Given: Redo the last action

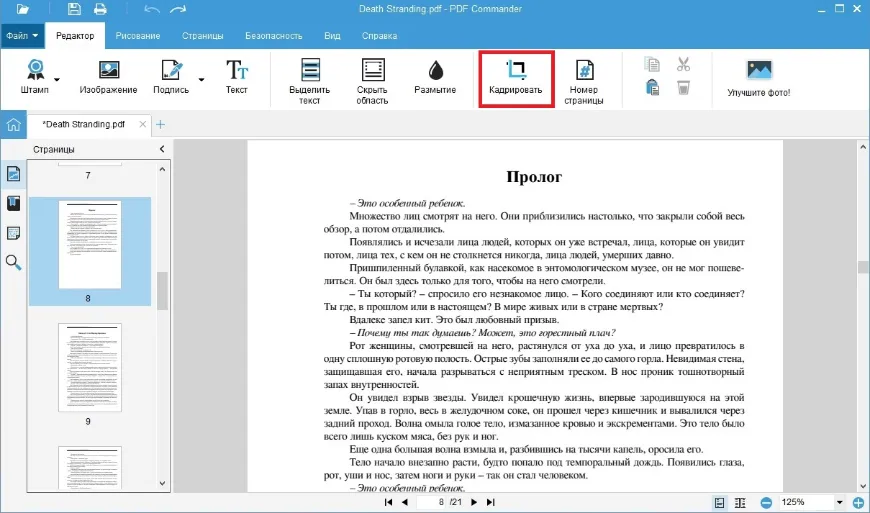Looking at the screenshot, I should click(x=178, y=9).
